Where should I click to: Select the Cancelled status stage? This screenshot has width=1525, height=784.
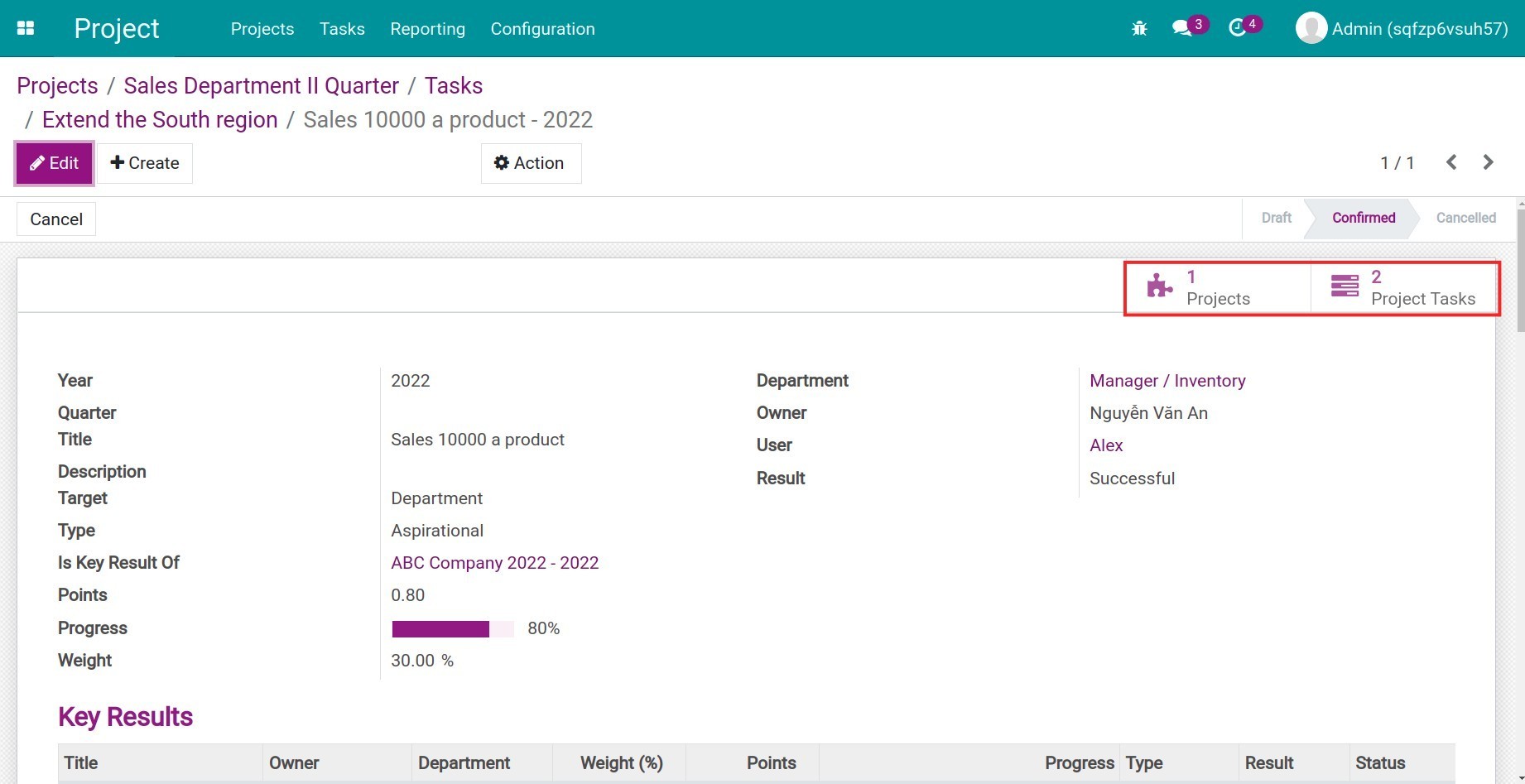1465,218
